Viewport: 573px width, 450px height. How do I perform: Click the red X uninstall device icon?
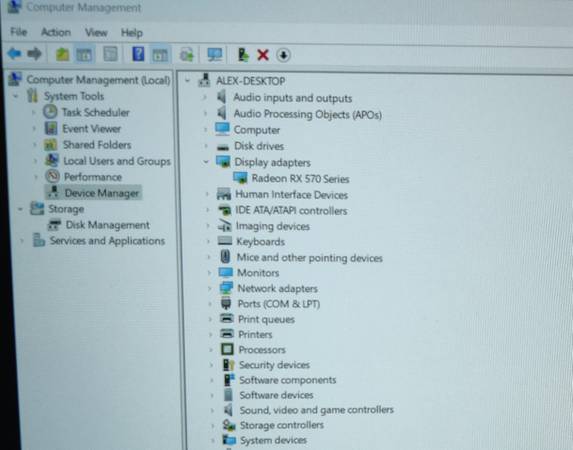(x=263, y=55)
